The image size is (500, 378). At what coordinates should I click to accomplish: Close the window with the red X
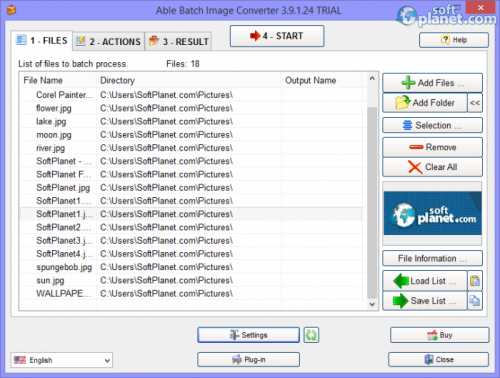click(x=480, y=8)
